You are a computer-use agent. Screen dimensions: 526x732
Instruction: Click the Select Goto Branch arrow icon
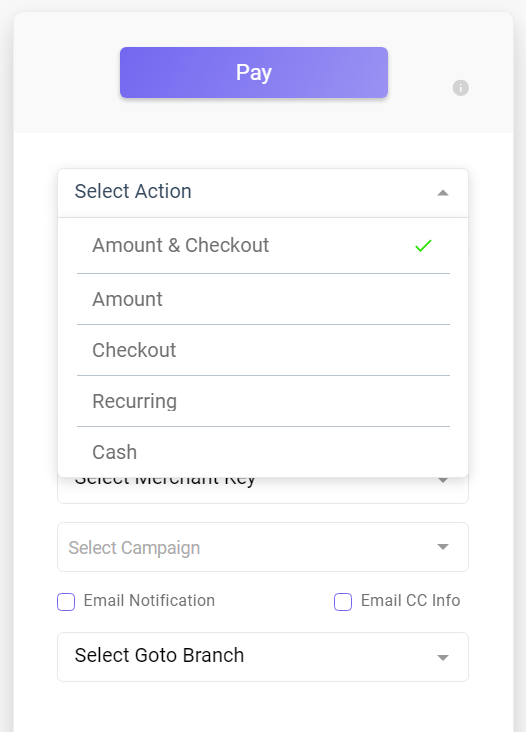442,657
